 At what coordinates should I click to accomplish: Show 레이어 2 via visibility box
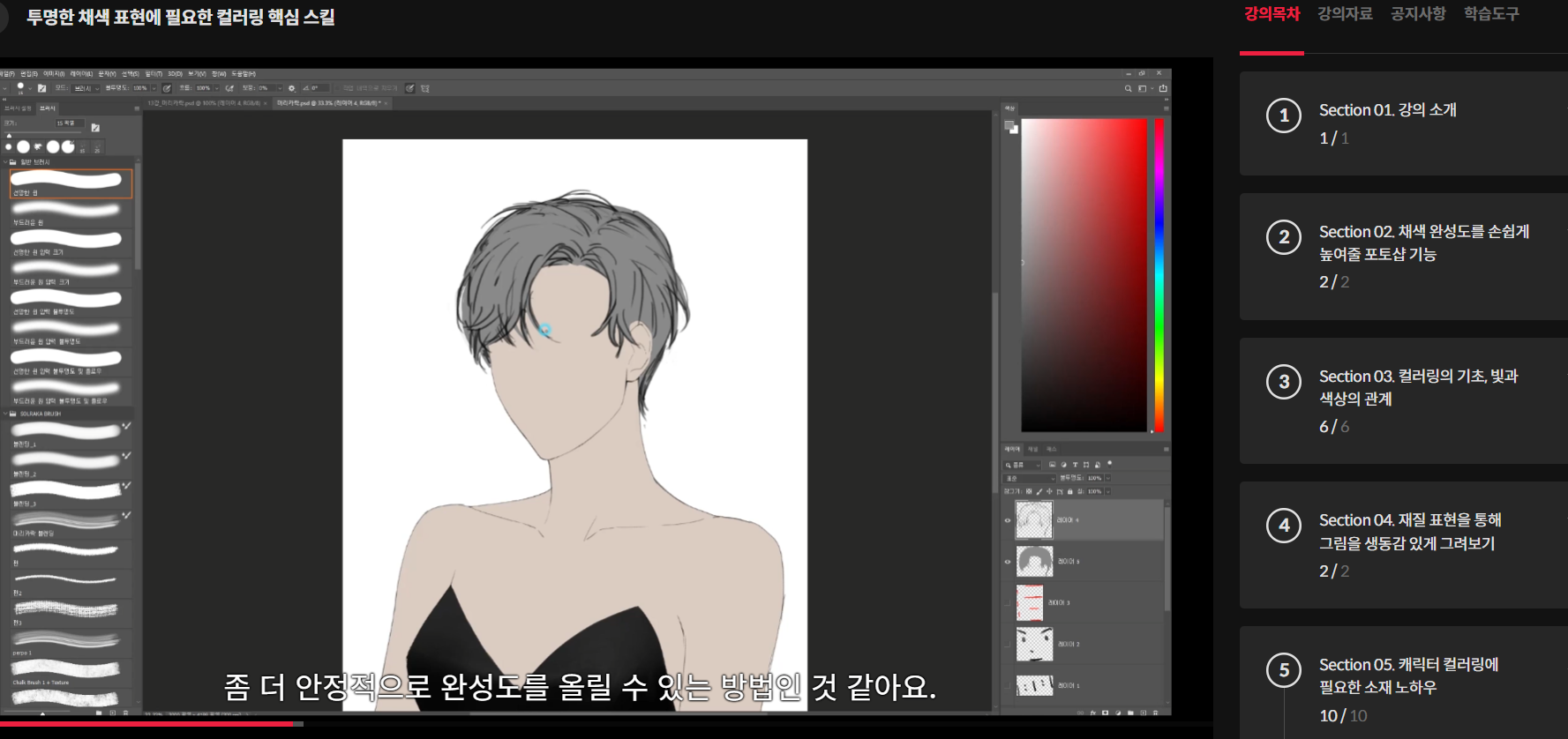1008,645
